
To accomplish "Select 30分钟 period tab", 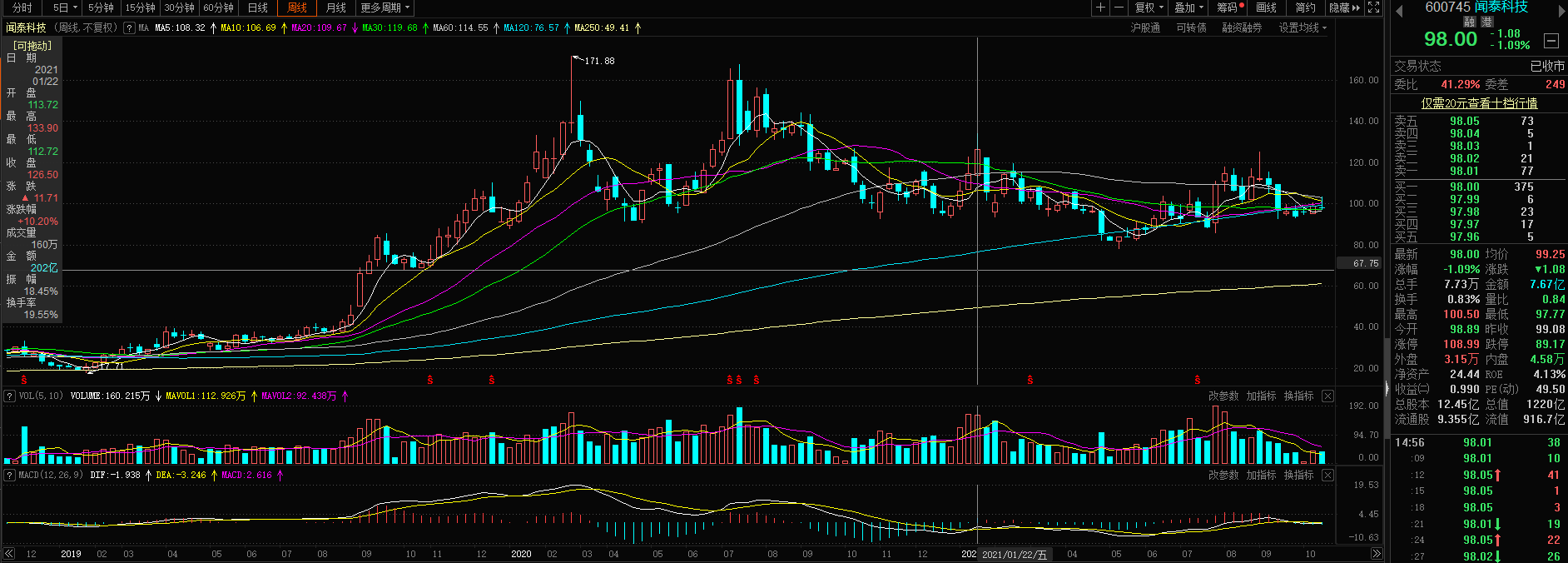I will pyautogui.click(x=179, y=7).
